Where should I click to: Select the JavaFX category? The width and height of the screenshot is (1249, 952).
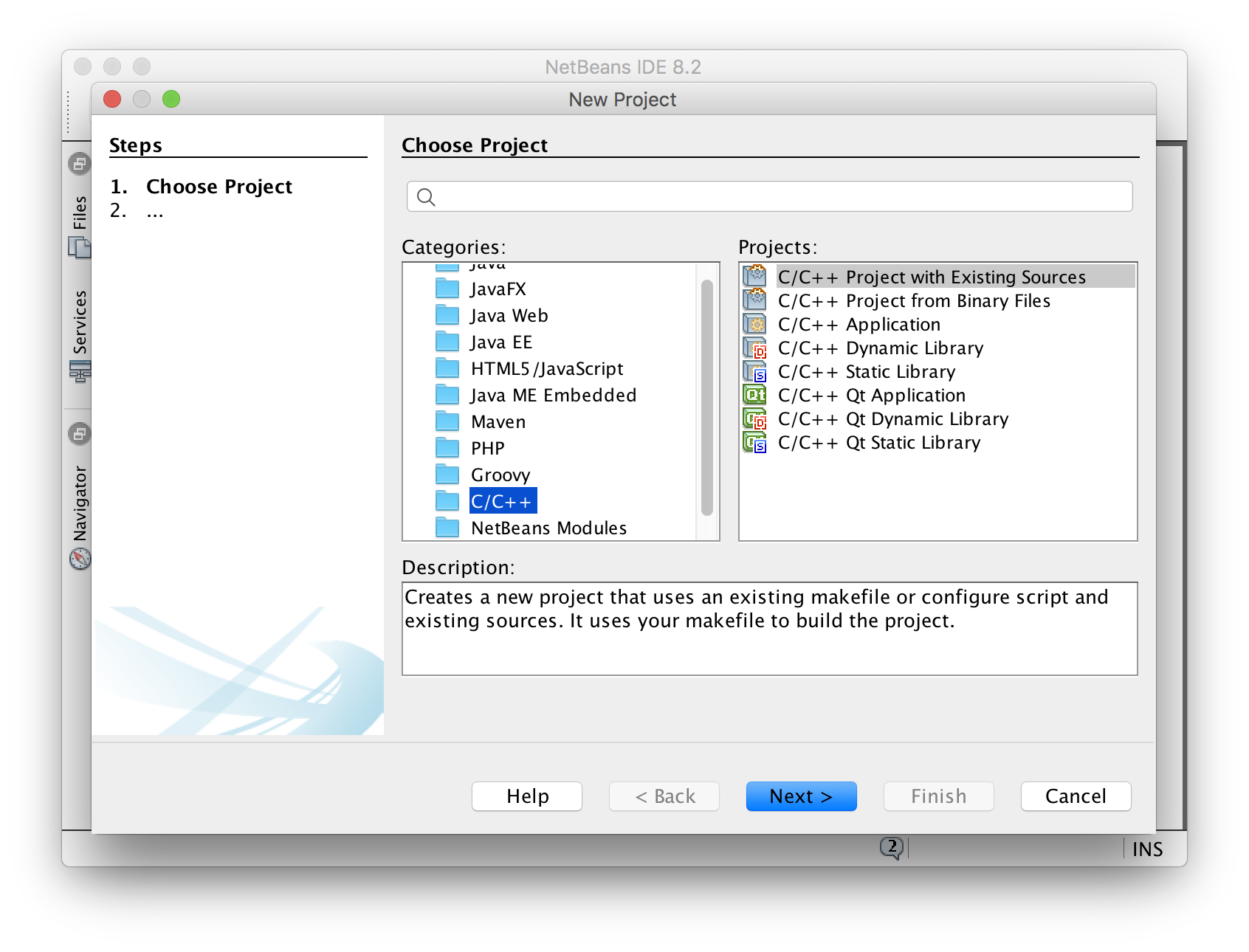pyautogui.click(x=498, y=289)
